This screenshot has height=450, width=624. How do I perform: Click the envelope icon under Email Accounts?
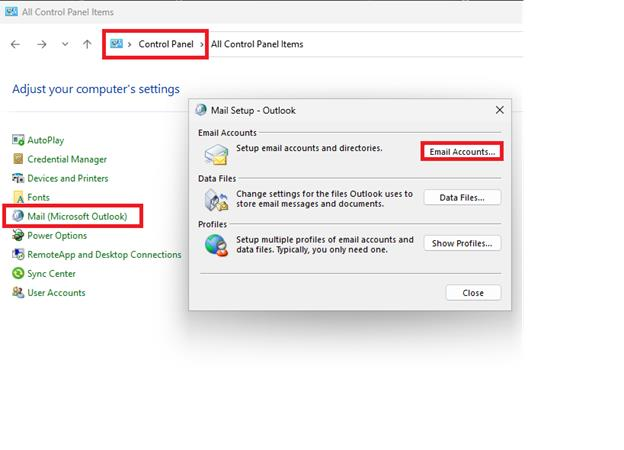[216, 154]
